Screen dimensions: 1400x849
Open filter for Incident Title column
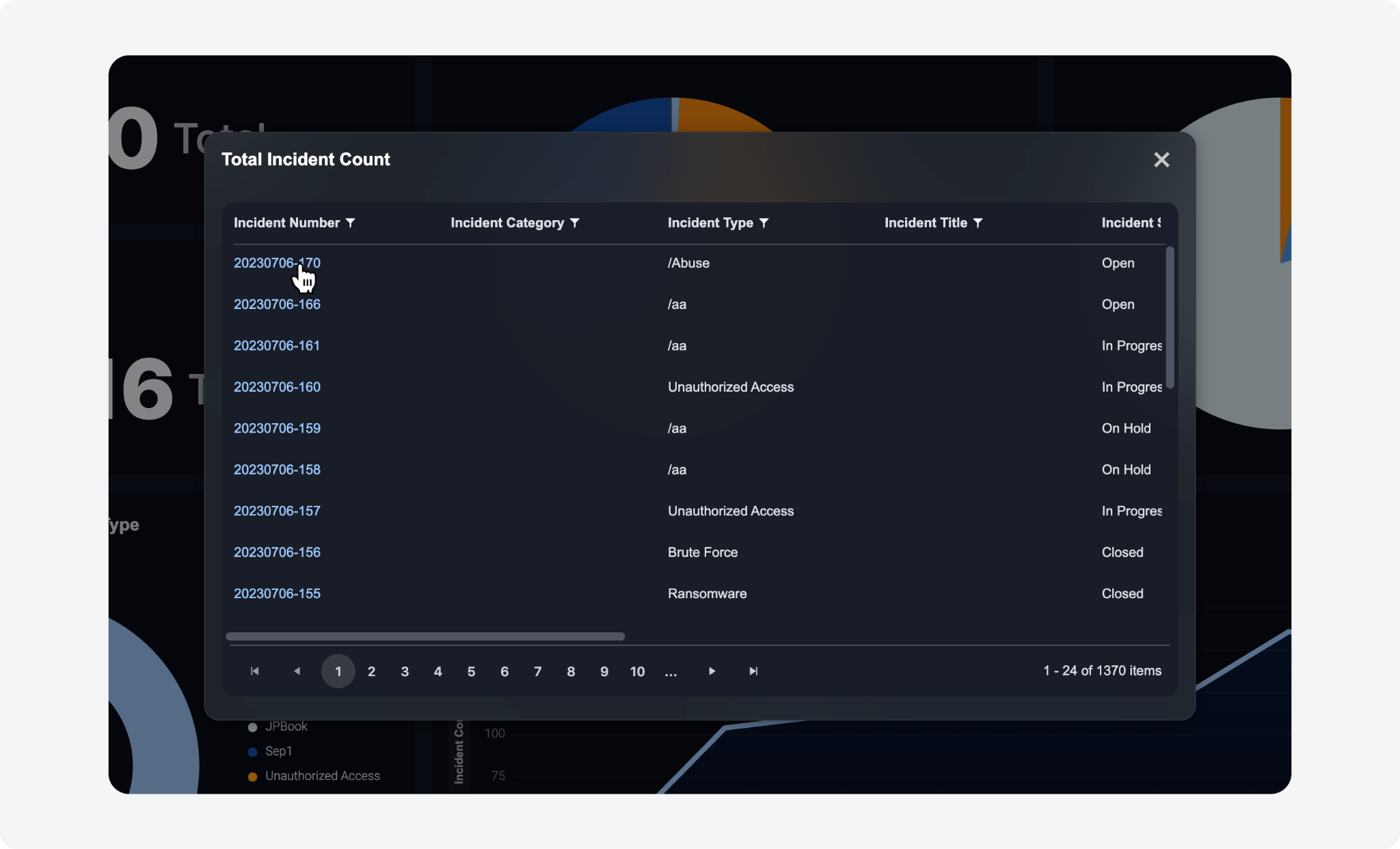coord(978,223)
